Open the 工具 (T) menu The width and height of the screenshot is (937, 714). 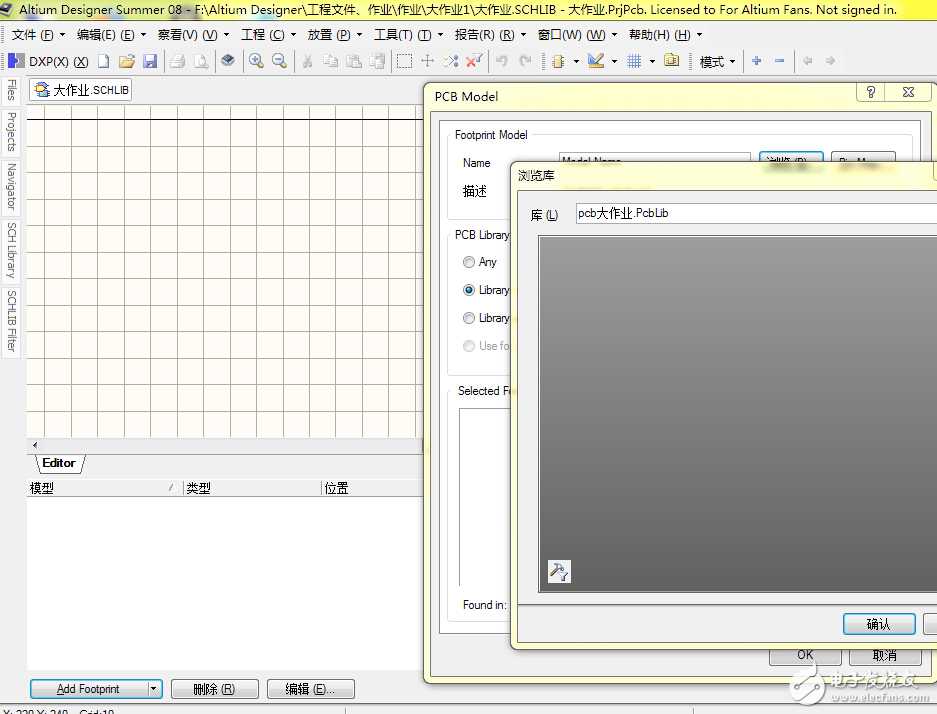[409, 35]
